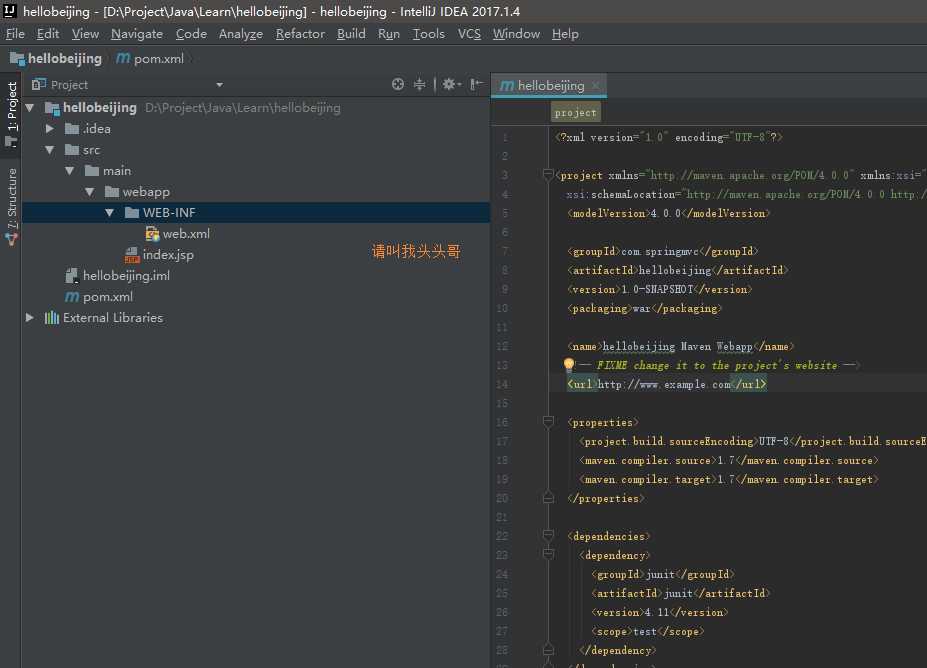Screen dimensions: 927x668
Task: Click the hellobeijing root module icon in tree
Action: (x=52, y=108)
